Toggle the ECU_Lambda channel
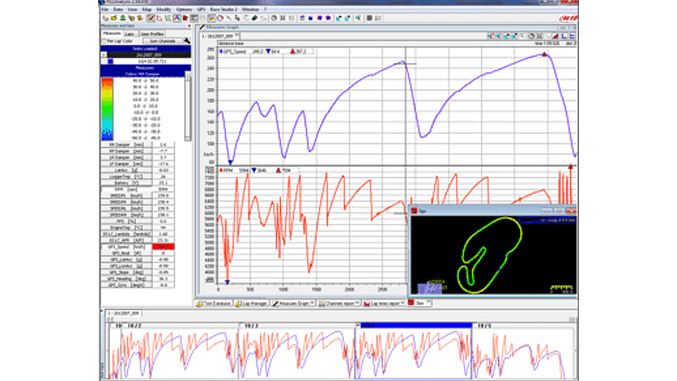The height and width of the screenshot is (381, 677). coord(126,234)
